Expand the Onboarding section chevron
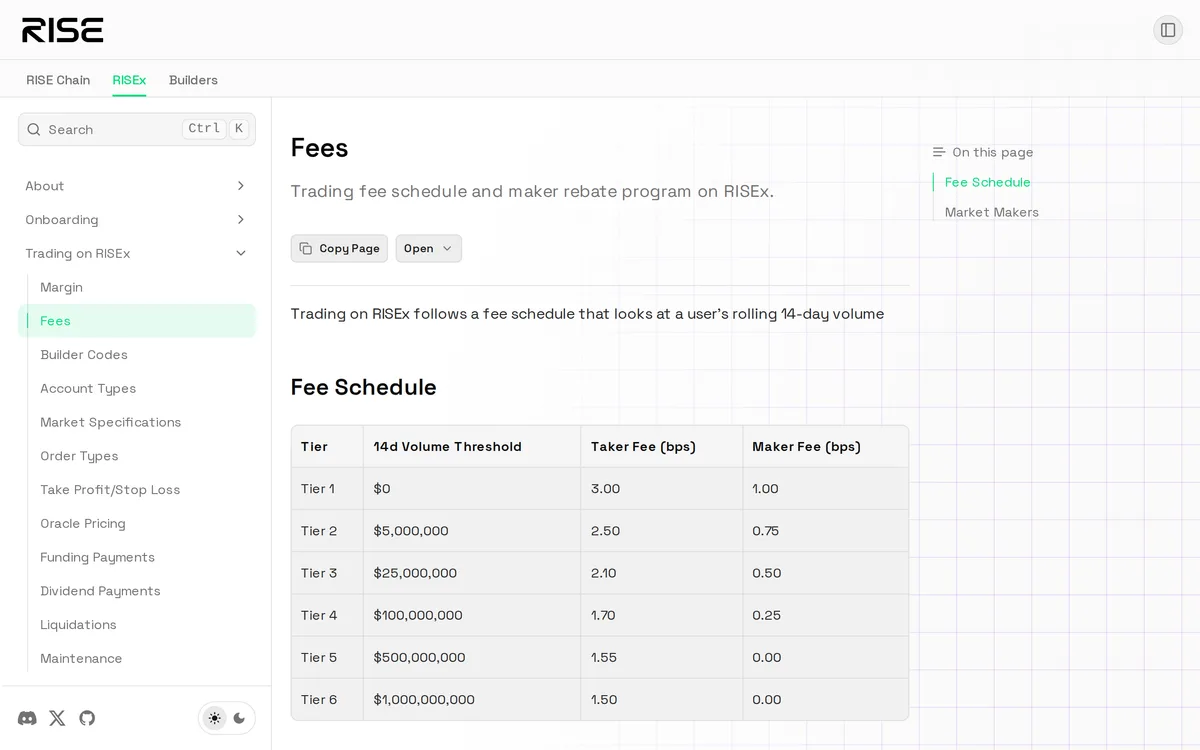The width and height of the screenshot is (1200, 750). (x=240, y=220)
